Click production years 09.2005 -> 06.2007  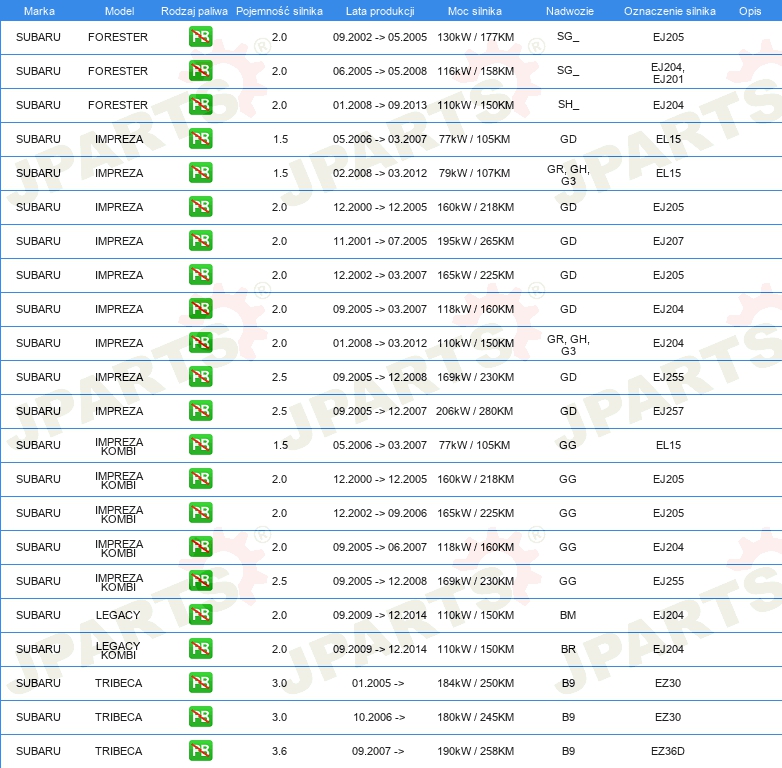tap(380, 547)
